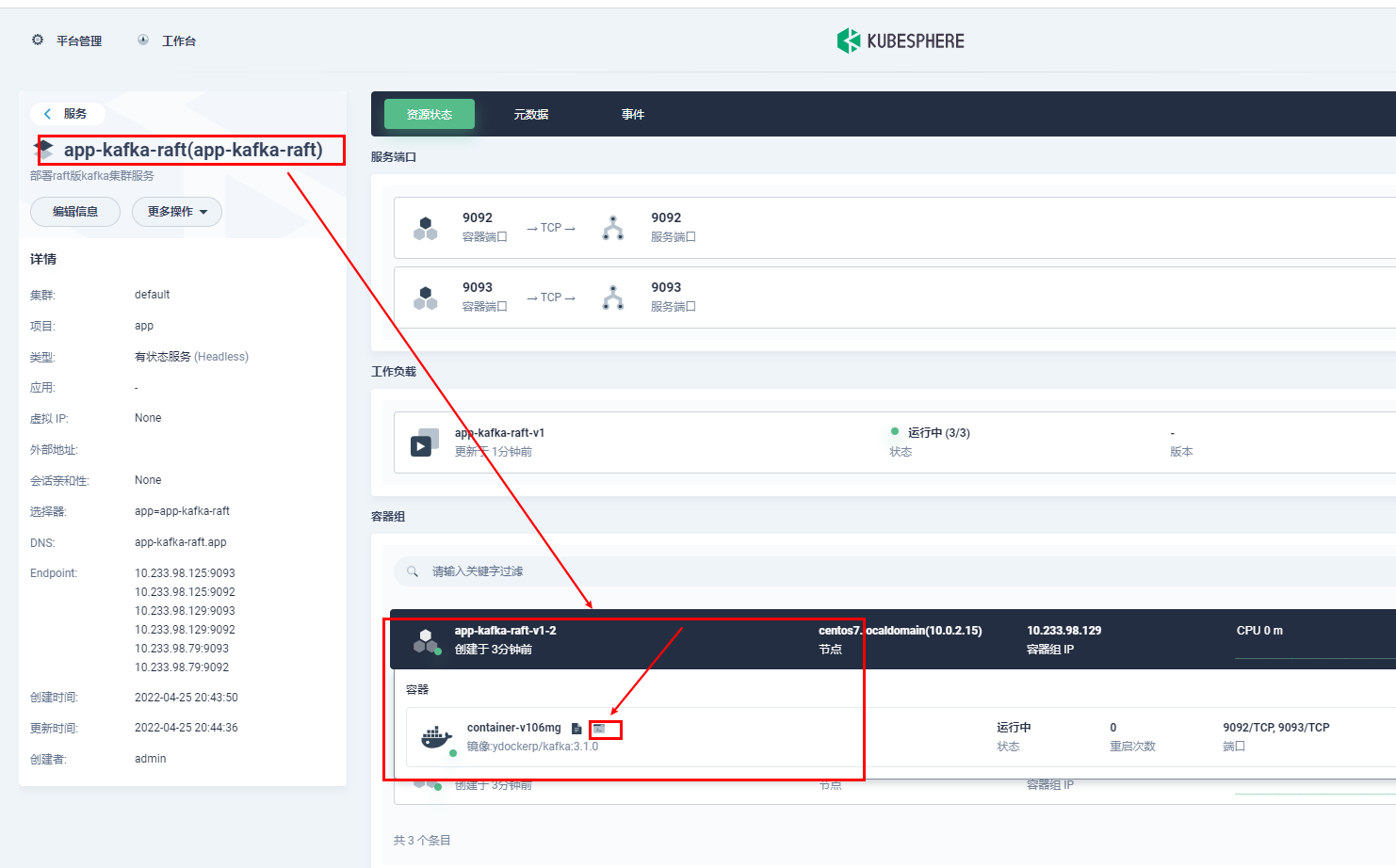Click the platform management gear icon

(38, 40)
